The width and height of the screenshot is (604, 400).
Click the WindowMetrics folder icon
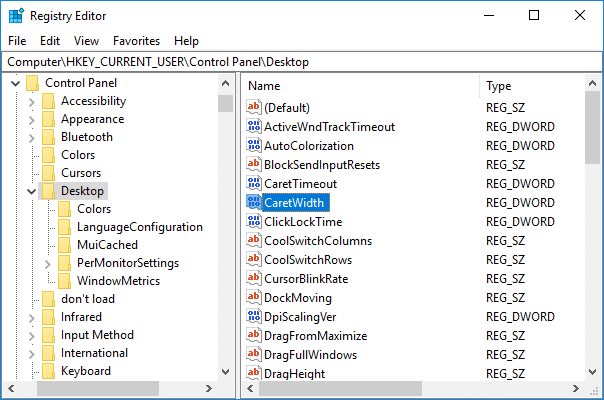pos(65,281)
